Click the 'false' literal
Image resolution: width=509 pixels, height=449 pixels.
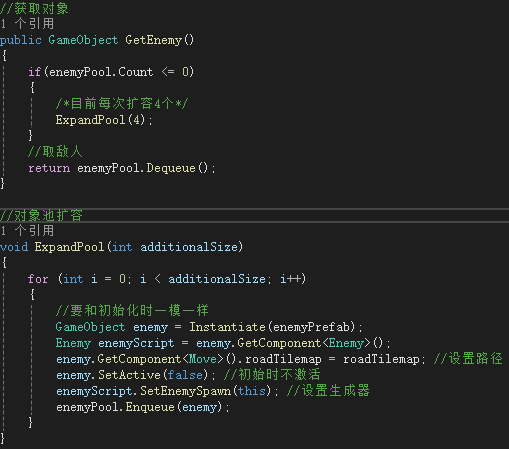click(x=185, y=375)
